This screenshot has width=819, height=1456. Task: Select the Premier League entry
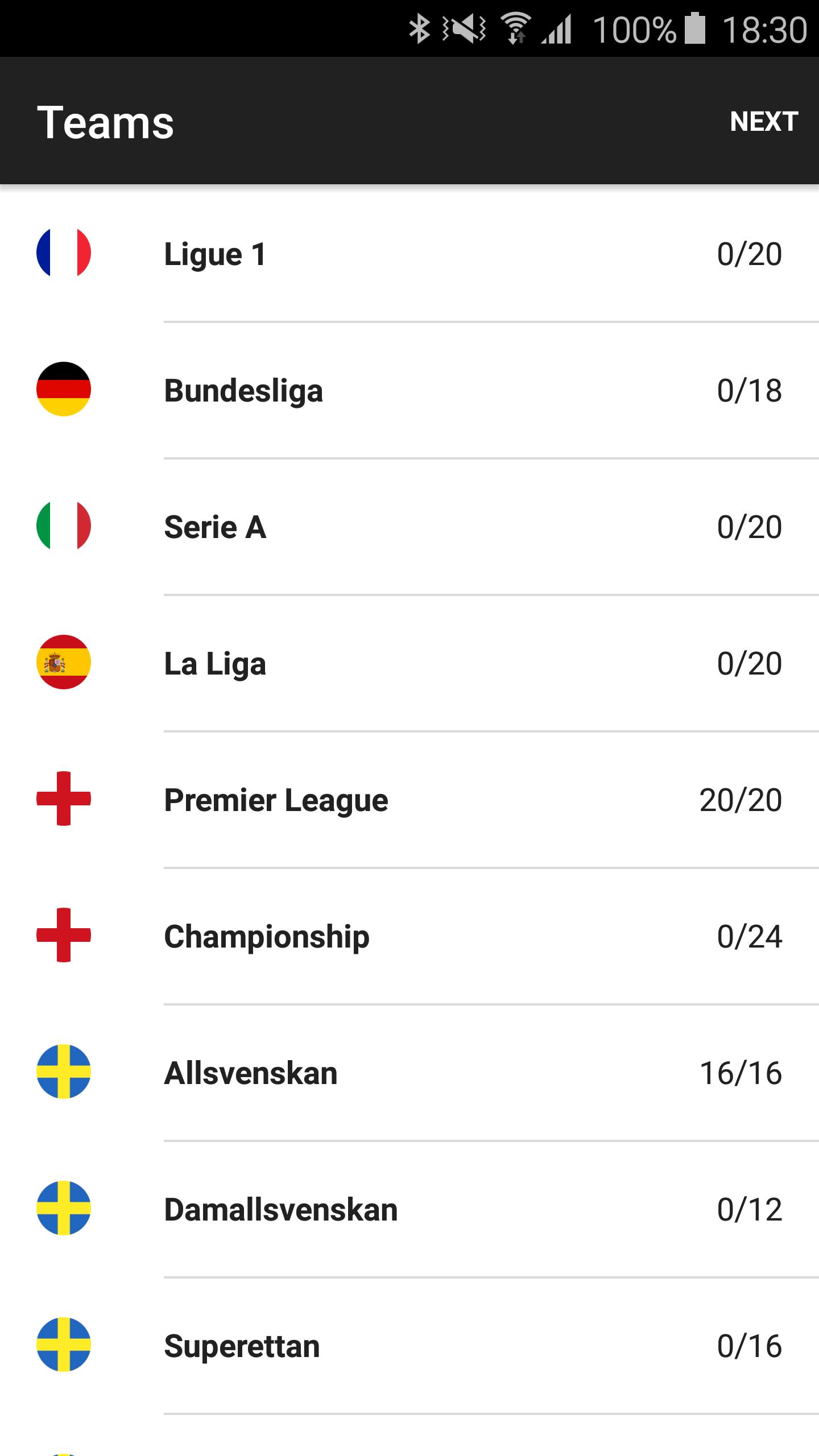pyautogui.click(x=276, y=800)
